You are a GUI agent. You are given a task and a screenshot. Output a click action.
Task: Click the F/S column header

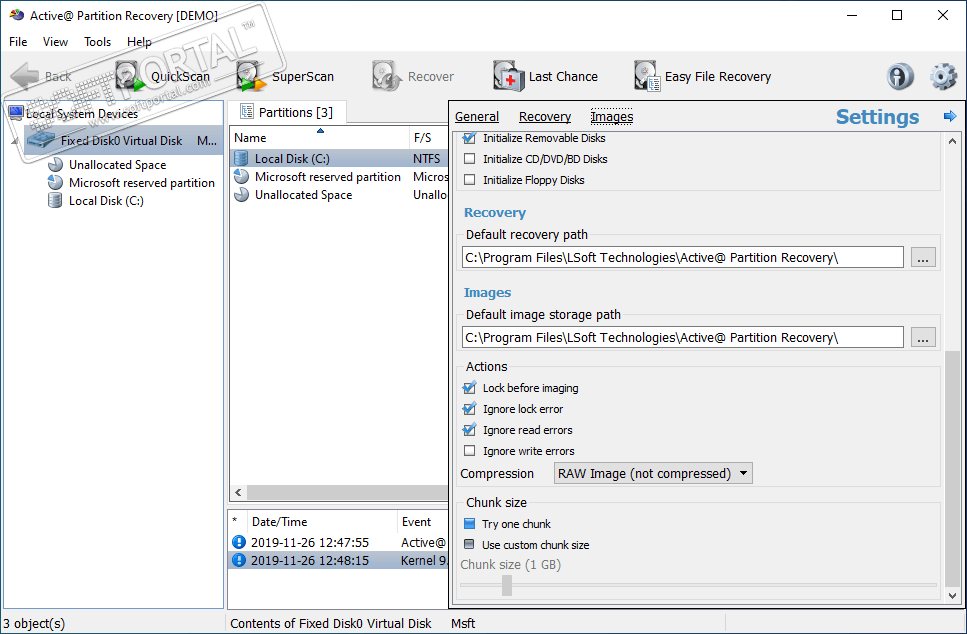[429, 138]
